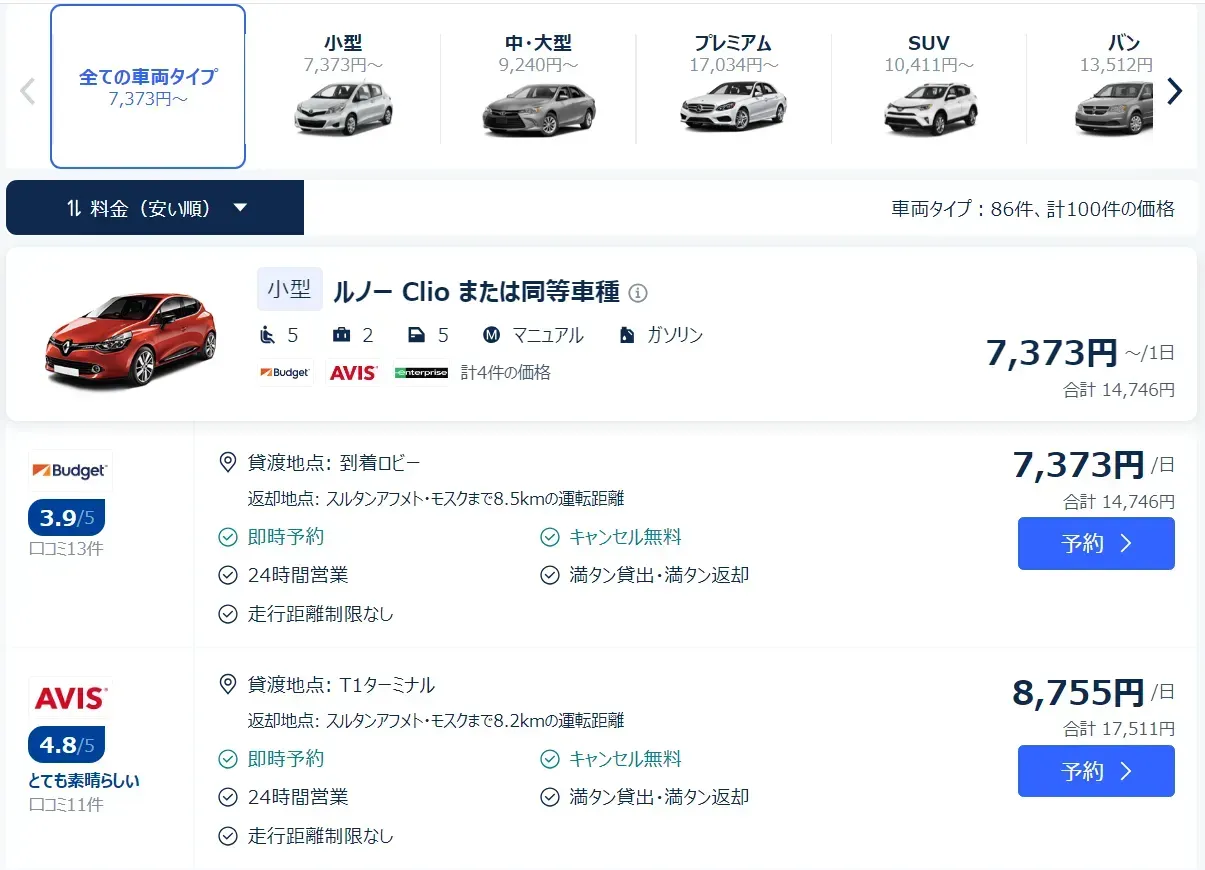The image size is (1205, 870).
Task: Click the location pin icon for 到着ロビー pickup
Action: (227, 463)
